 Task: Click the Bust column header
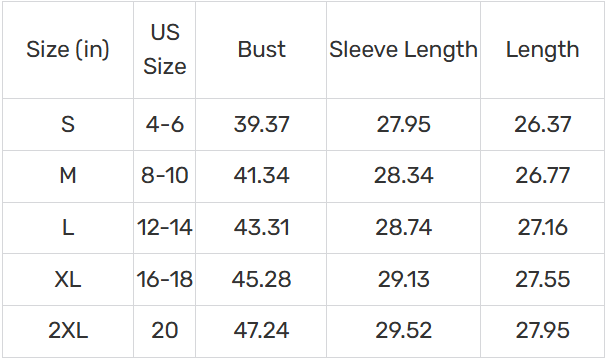click(x=261, y=50)
